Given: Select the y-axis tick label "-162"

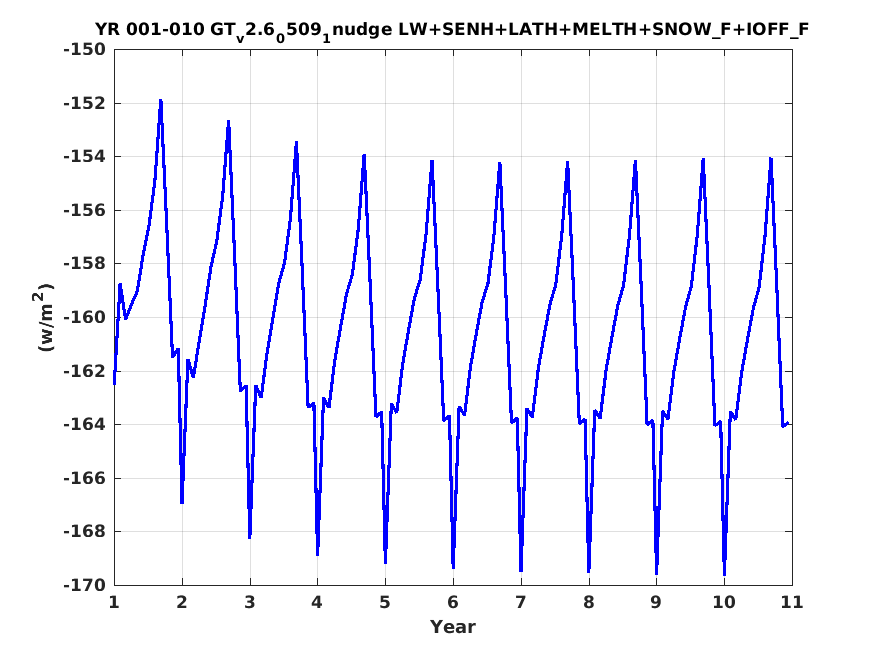Looking at the screenshot, I should click(85, 371).
